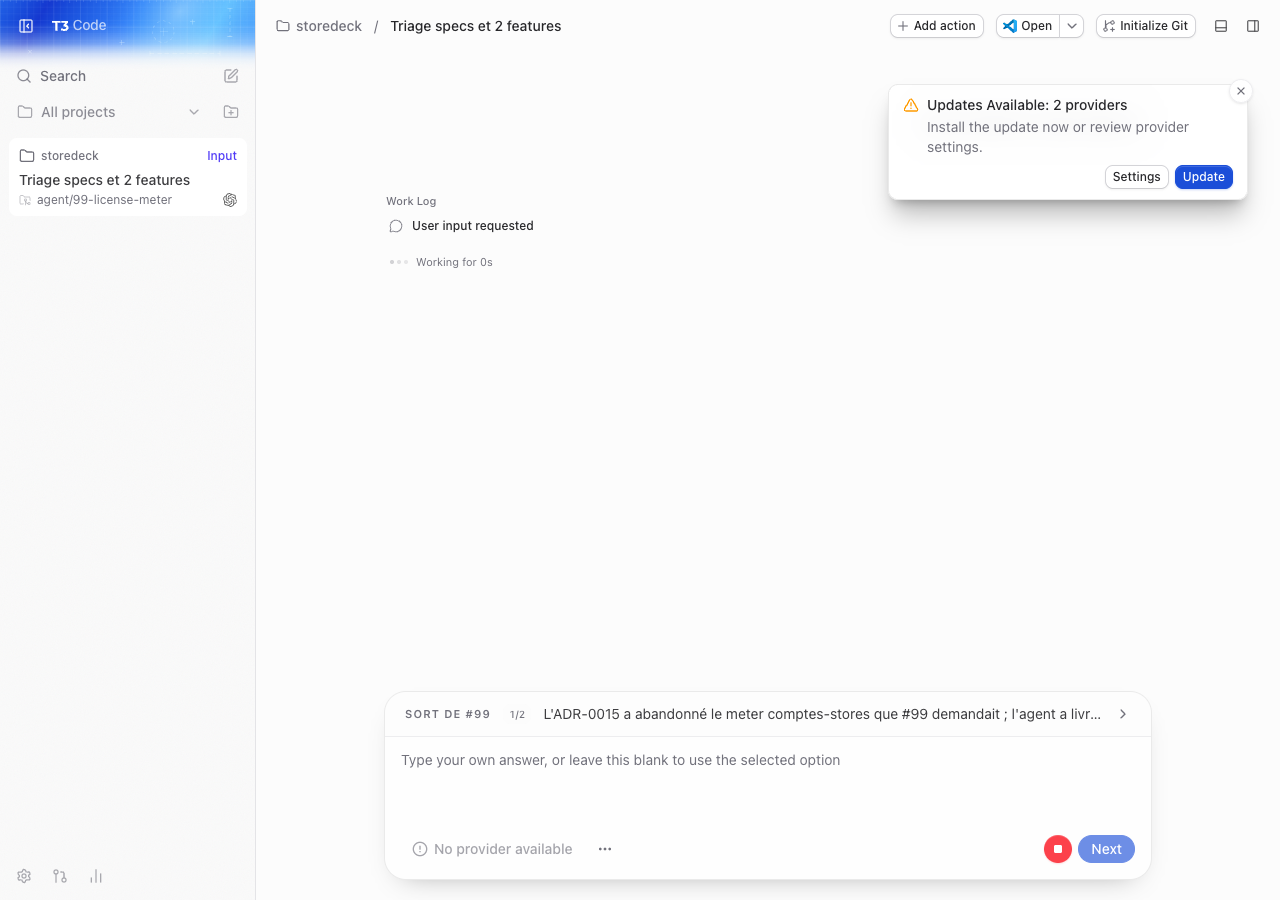Click the Add action button

point(937,26)
